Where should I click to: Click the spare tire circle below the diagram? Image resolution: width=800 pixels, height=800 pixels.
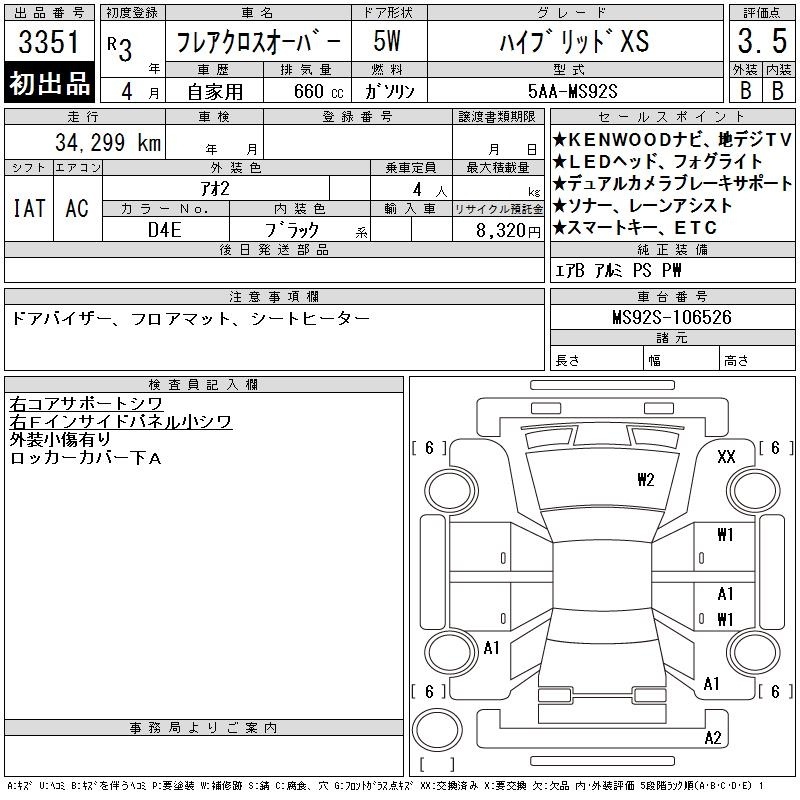point(437,728)
